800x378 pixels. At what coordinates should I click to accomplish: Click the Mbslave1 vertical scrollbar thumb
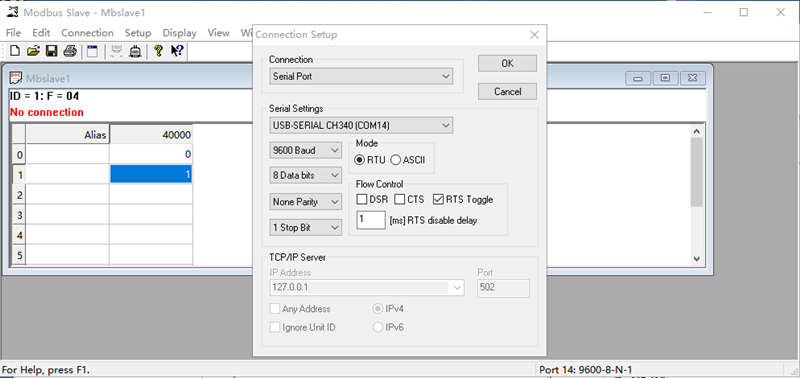(697, 172)
